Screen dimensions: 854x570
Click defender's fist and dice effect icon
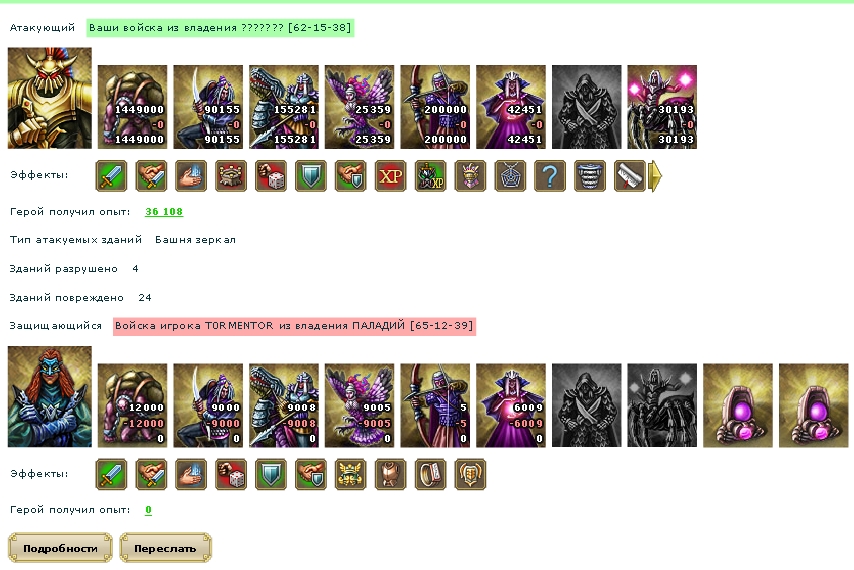[231, 474]
